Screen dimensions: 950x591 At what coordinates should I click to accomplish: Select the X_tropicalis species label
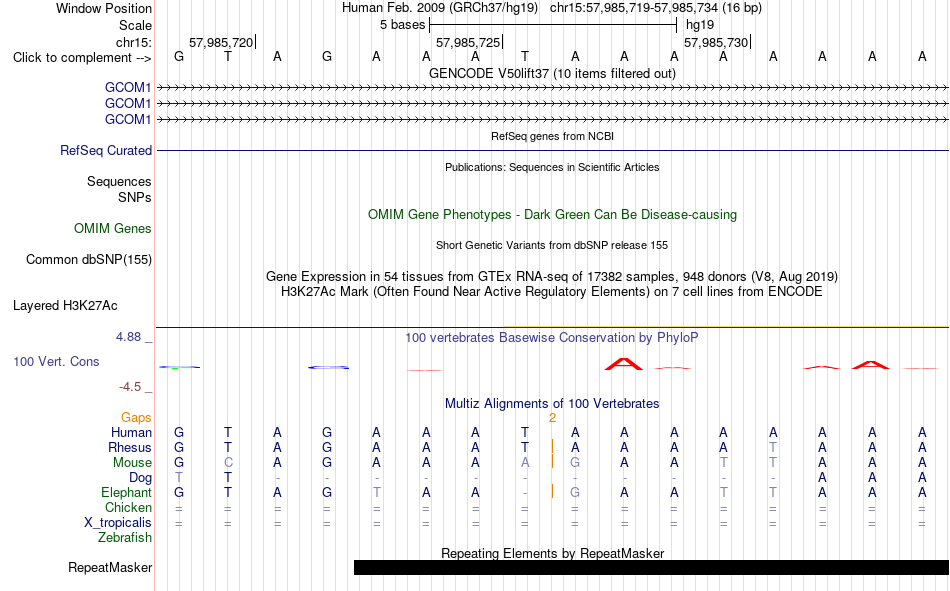[118, 523]
